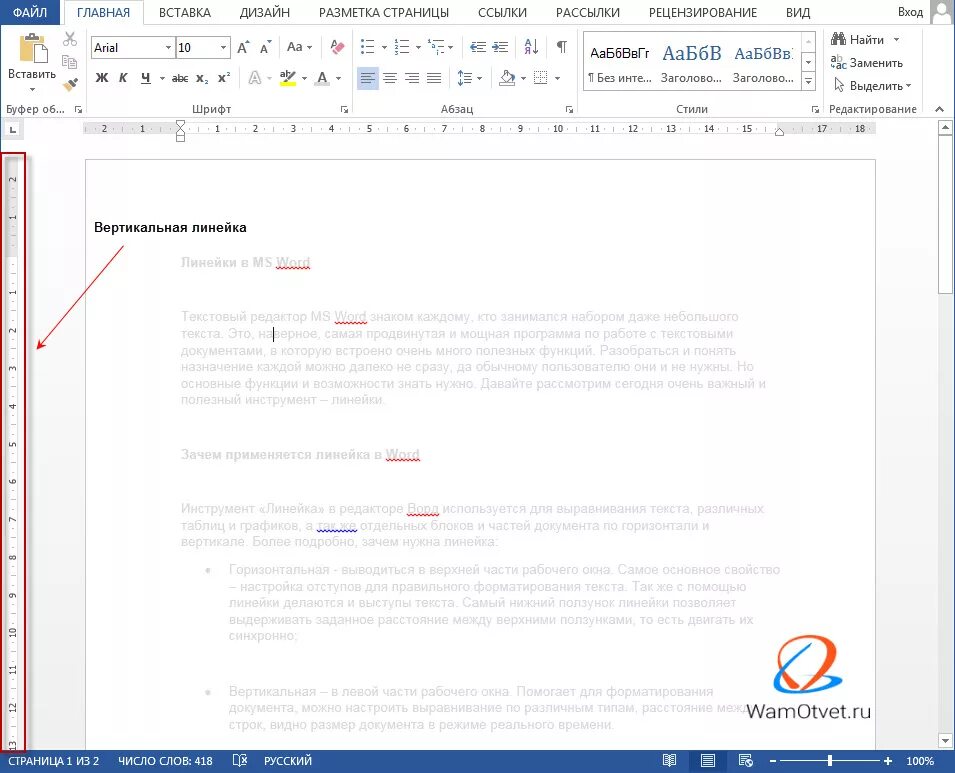Click the text effects letter A icon
955x773 pixels.
(255, 78)
